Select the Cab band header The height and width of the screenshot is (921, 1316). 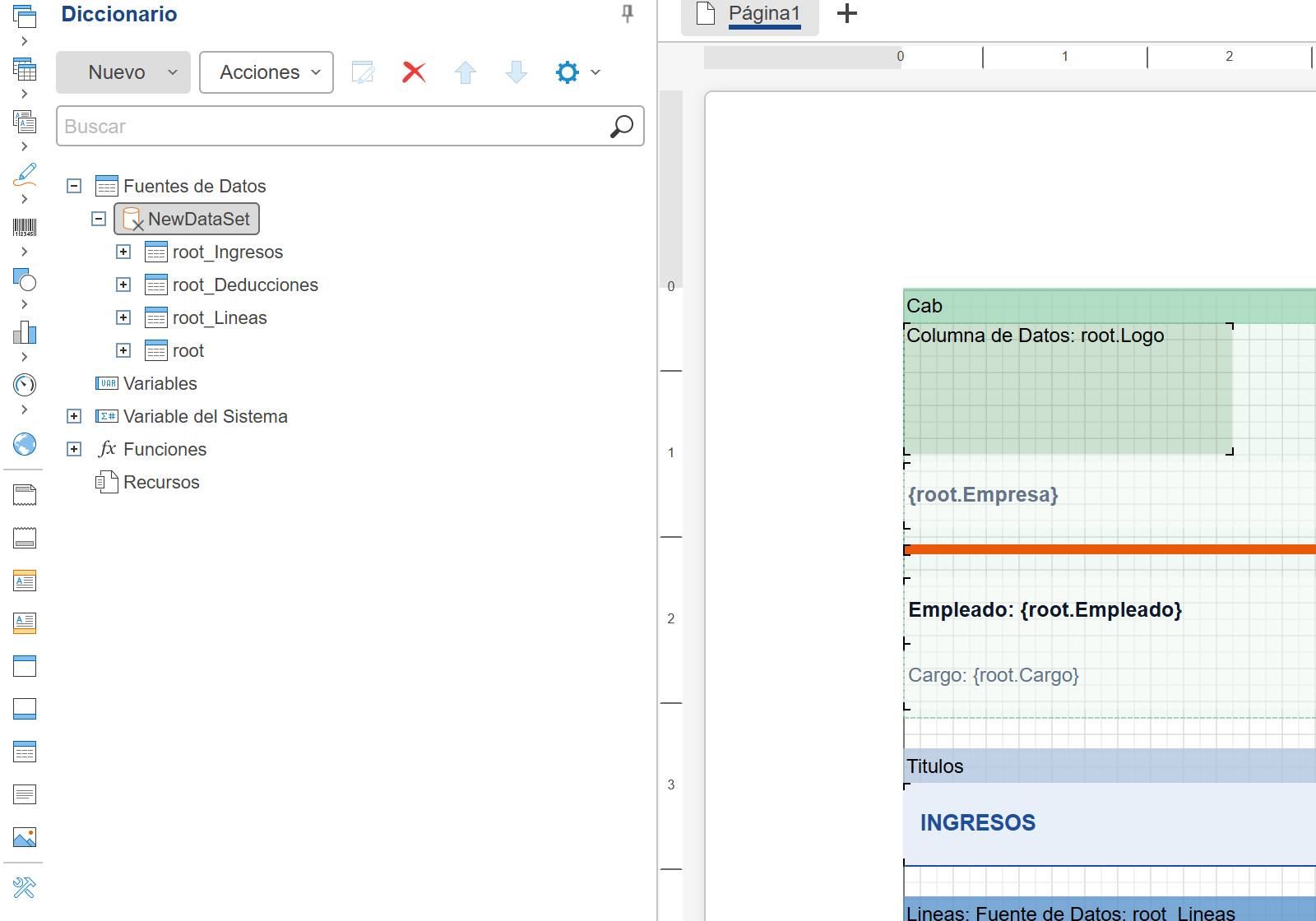pyautogui.click(x=1110, y=306)
